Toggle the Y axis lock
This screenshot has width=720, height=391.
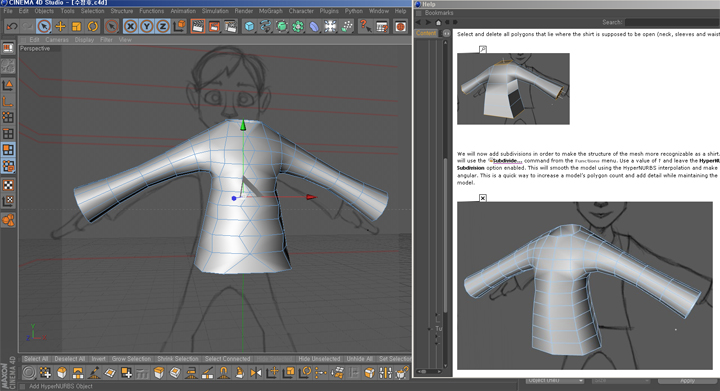click(146, 26)
